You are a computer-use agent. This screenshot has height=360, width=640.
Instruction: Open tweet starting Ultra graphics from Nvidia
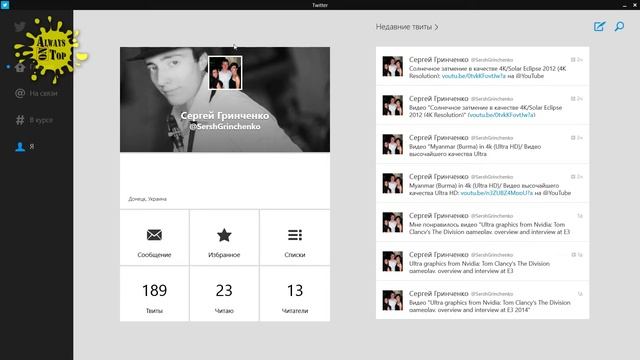(482, 262)
